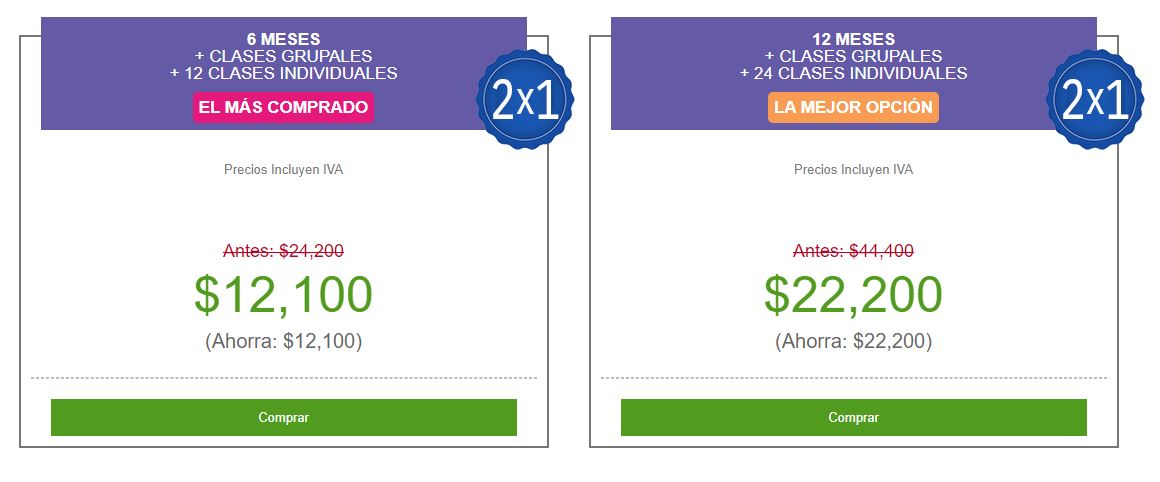Click 'Precios Incluyen IVA' in left card

[x=283, y=169]
